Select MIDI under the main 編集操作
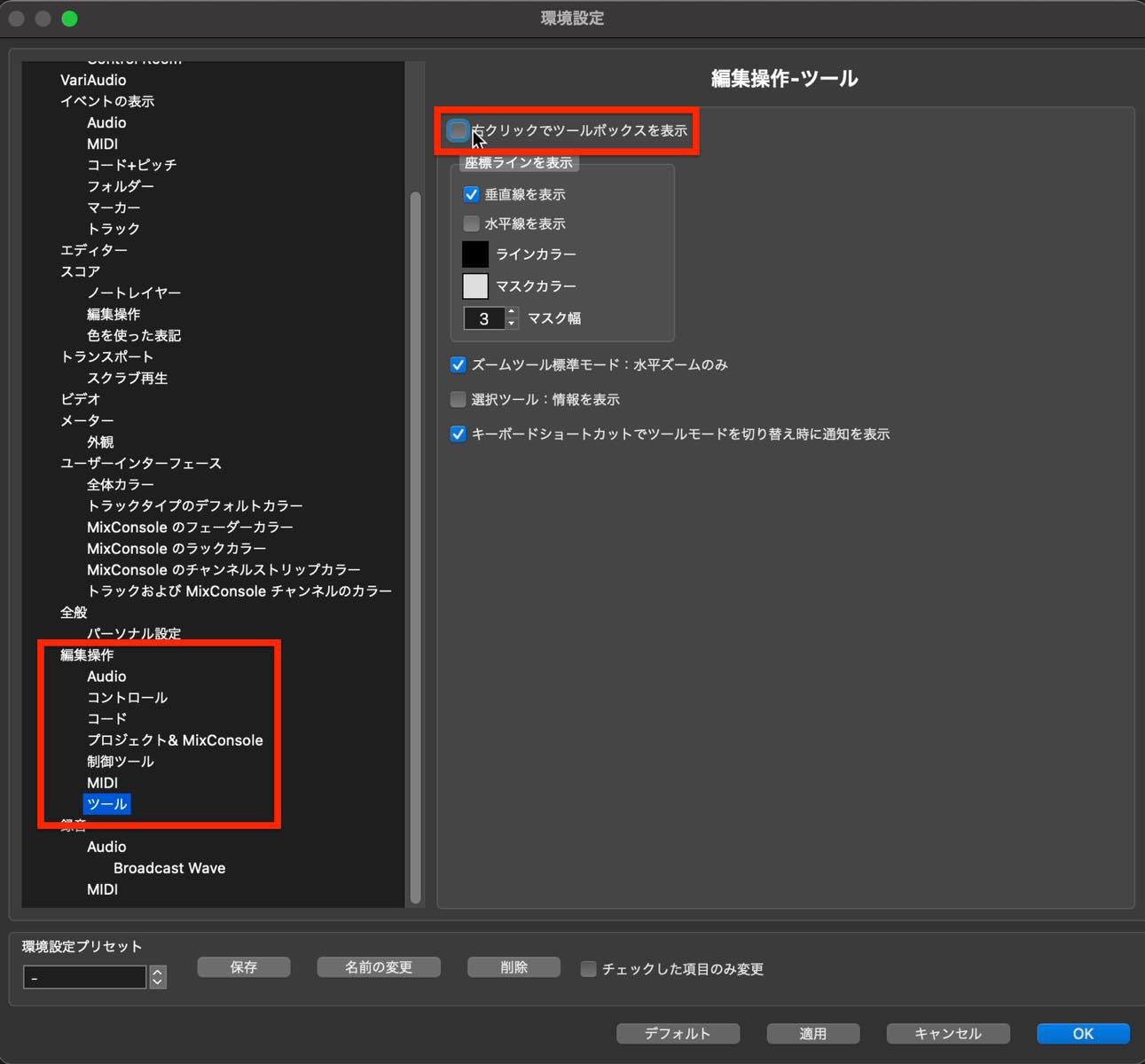This screenshot has width=1145, height=1064. (x=102, y=783)
